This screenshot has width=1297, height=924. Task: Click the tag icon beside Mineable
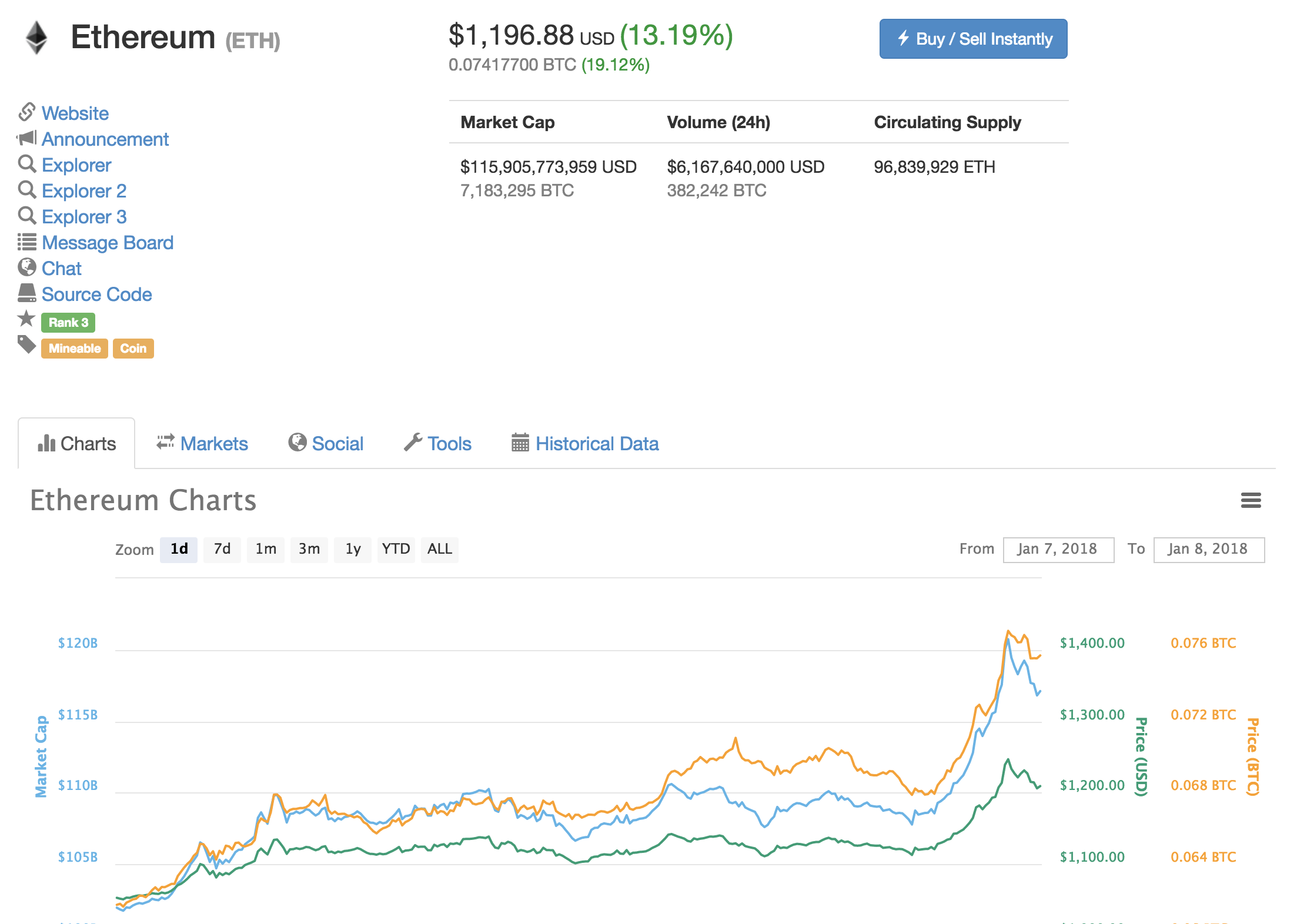click(x=27, y=345)
